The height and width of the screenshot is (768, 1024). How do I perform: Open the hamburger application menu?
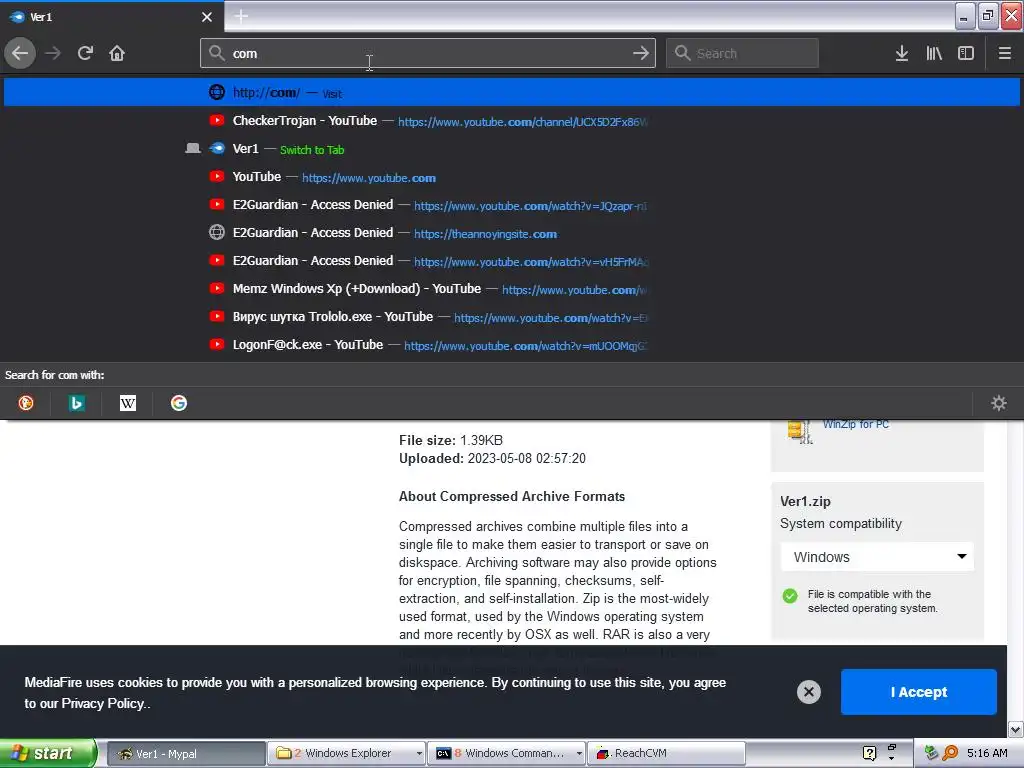pos(1005,53)
